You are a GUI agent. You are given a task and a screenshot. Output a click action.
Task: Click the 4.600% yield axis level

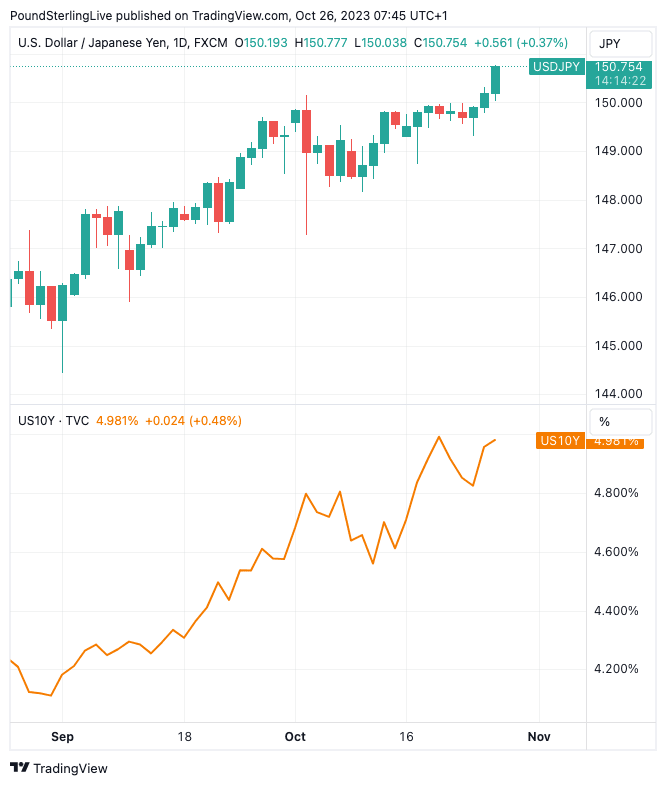[618, 552]
